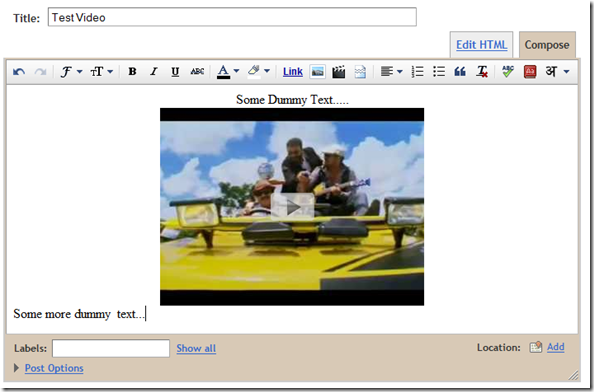594x392 pixels.
Task: Open the alignment dropdown arrow
Action: click(x=400, y=71)
